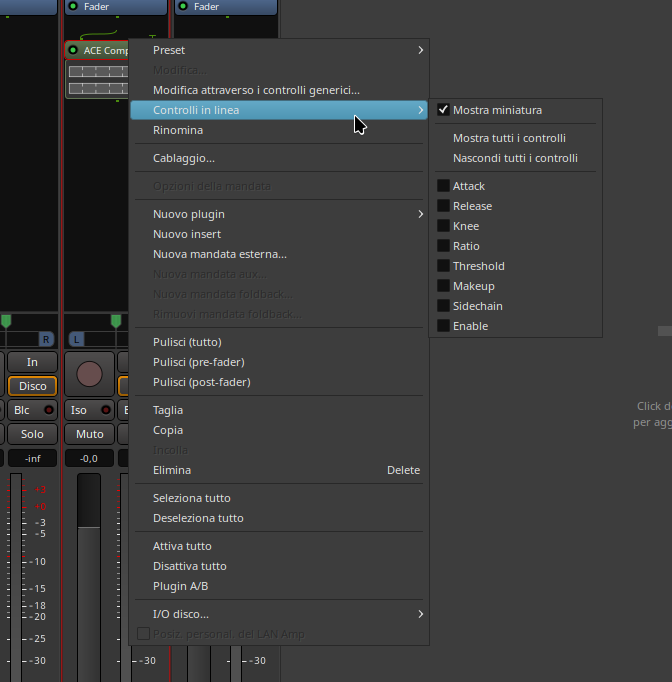Toggle the middle Fader processor LED

[73, 6]
